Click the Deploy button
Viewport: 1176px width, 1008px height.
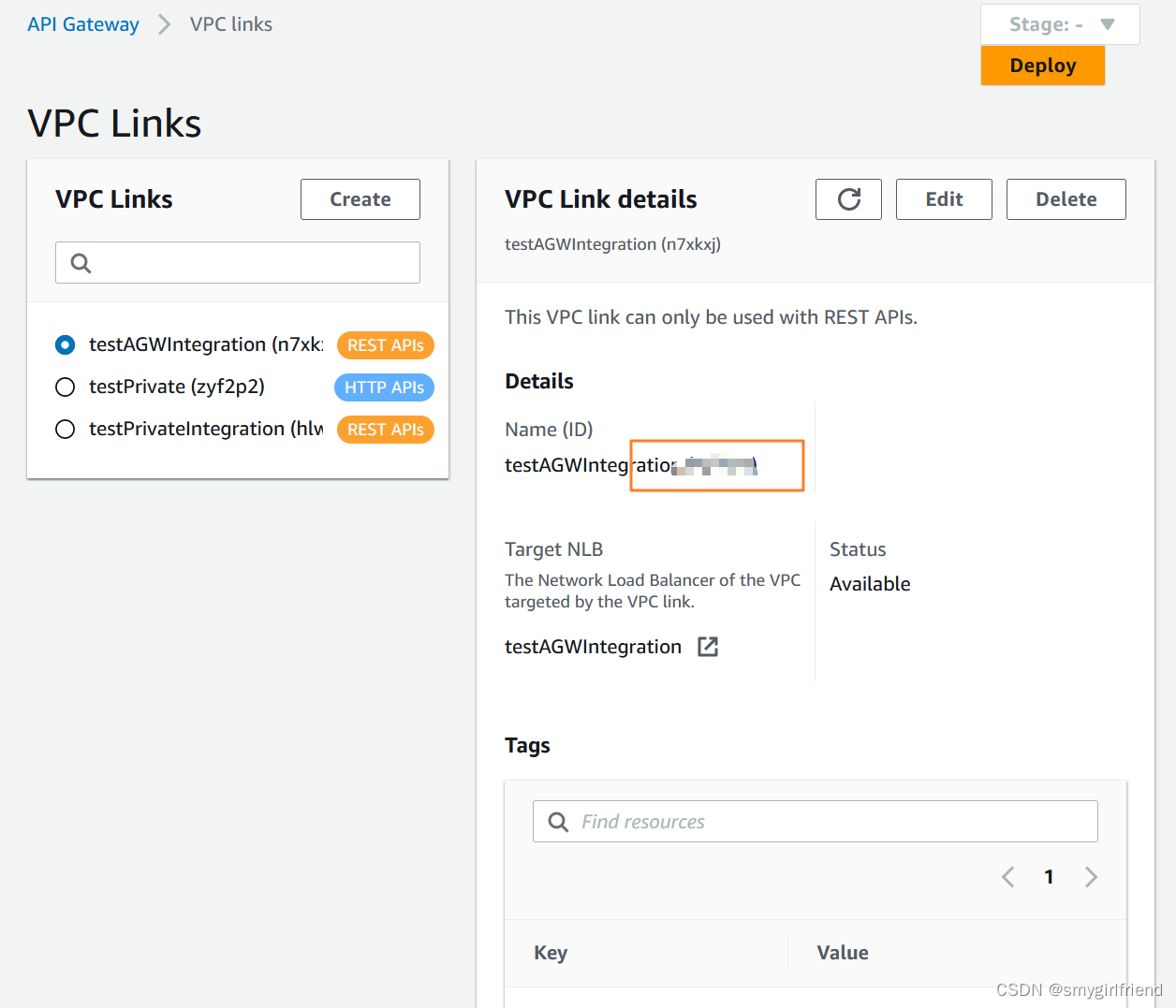click(1042, 66)
